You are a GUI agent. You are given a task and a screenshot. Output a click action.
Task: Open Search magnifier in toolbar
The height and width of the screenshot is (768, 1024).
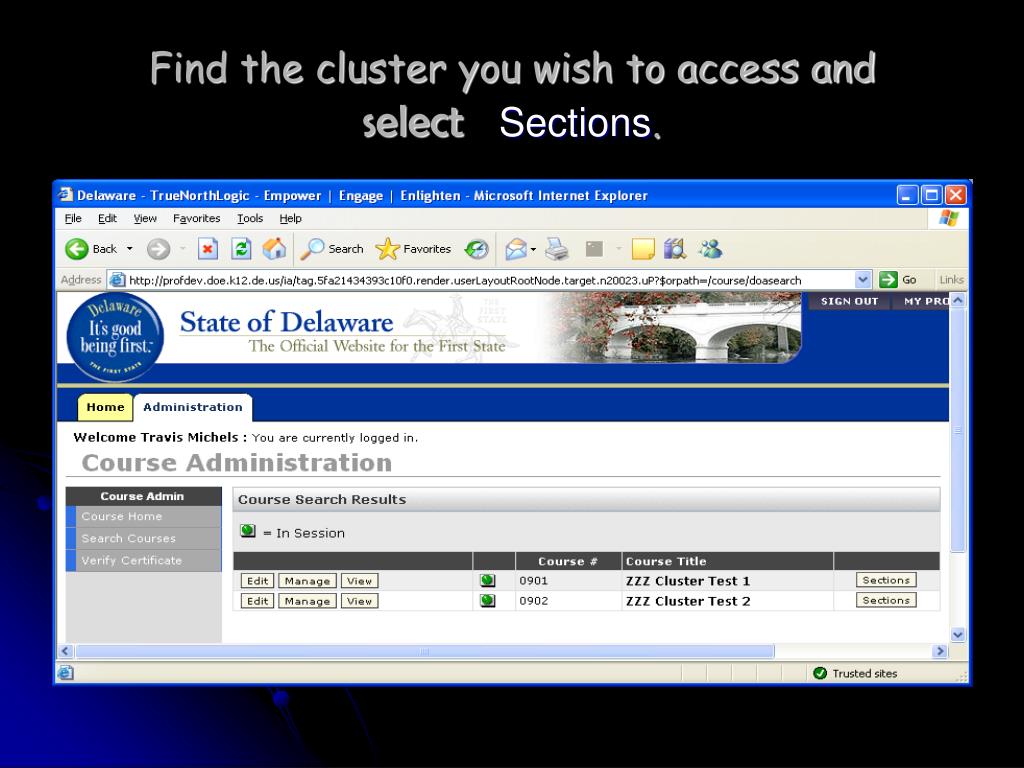[x=312, y=249]
